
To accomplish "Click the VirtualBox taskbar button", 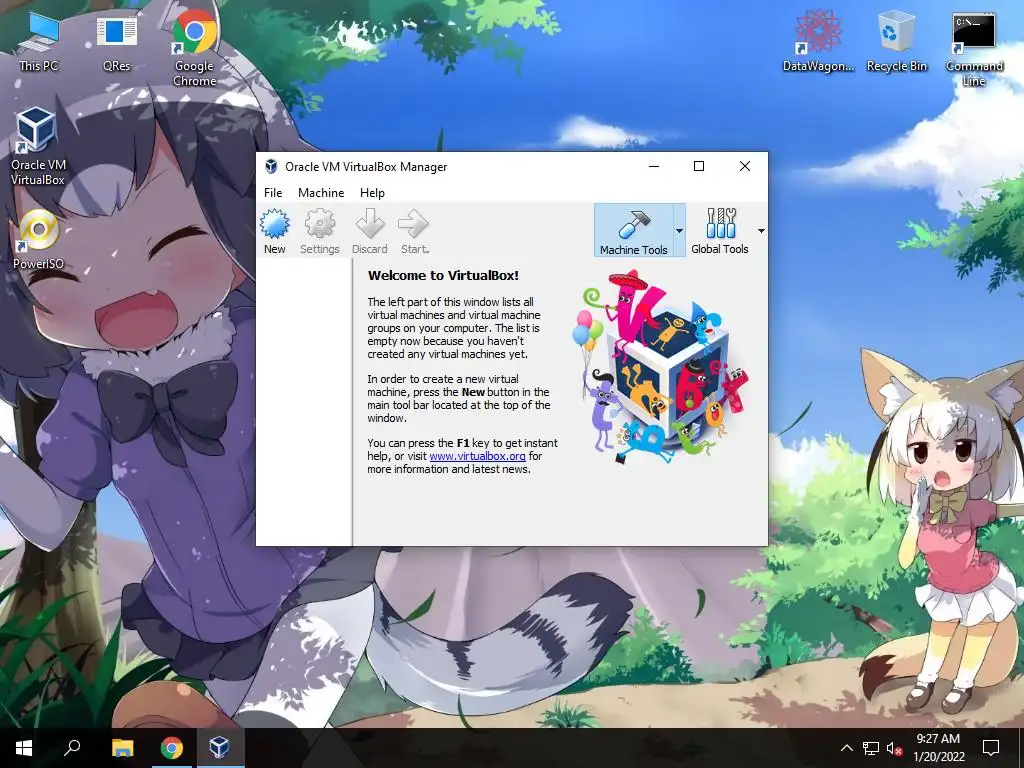I will 219,748.
